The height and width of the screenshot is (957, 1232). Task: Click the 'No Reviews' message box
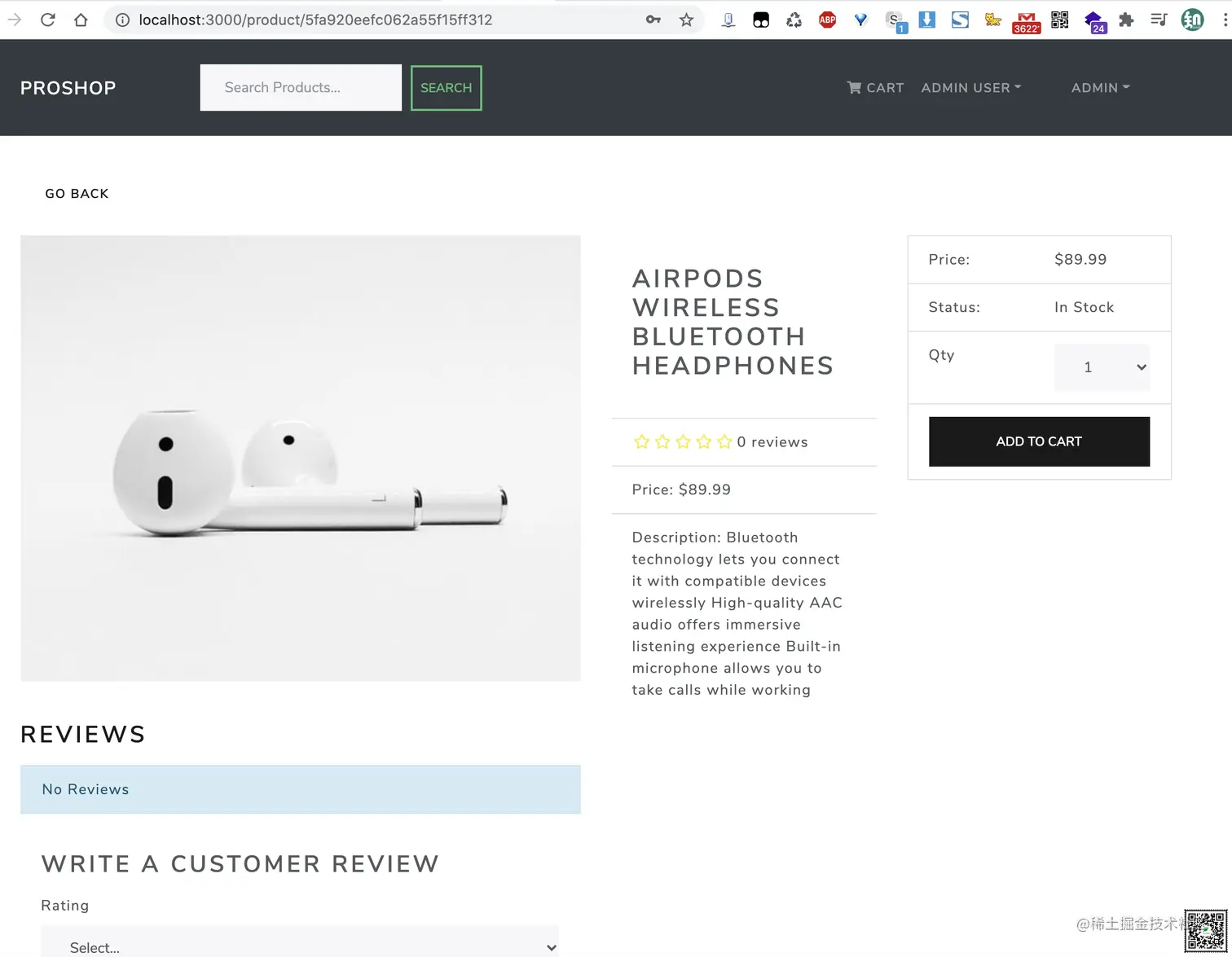301,789
